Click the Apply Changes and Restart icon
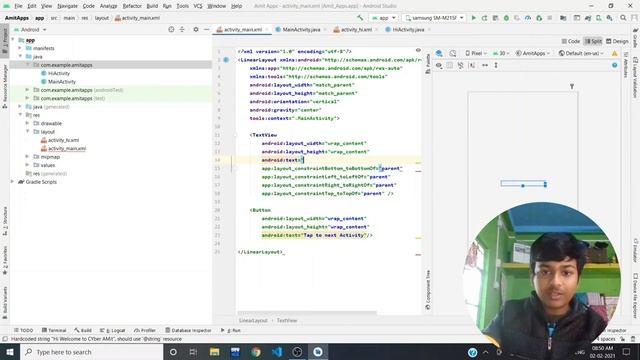The image size is (640, 360). tap(484, 18)
